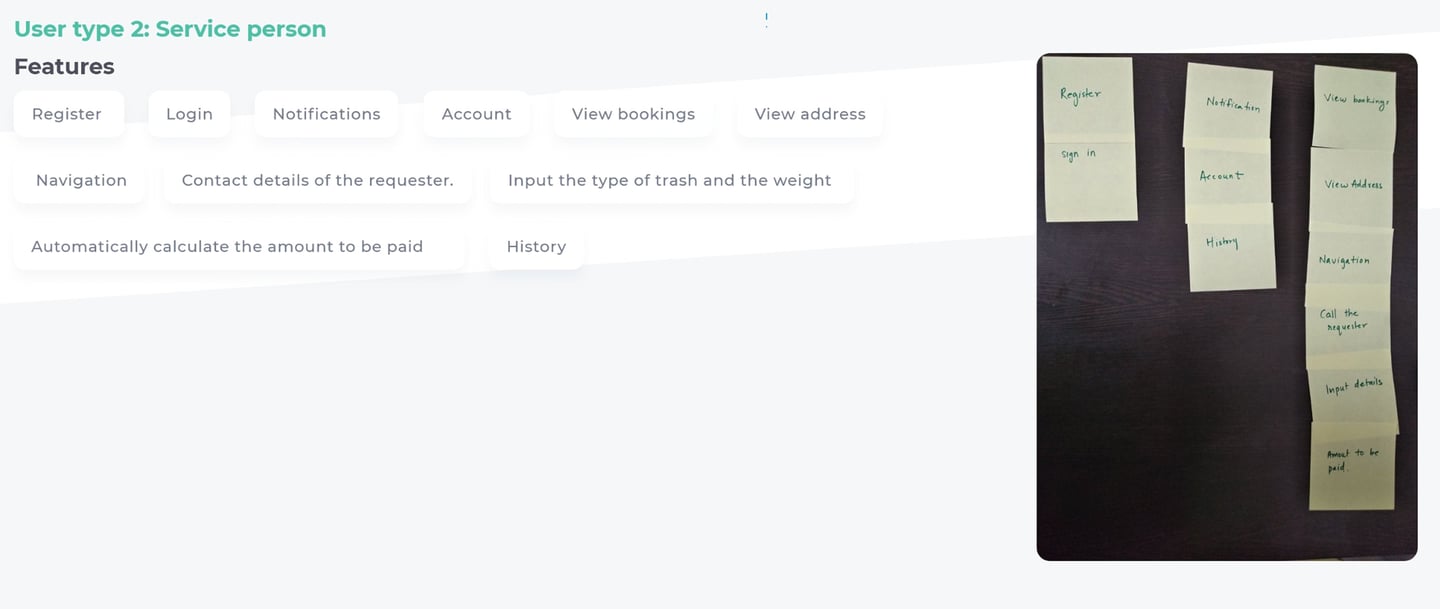Image resolution: width=1440 pixels, height=609 pixels.
Task: Click the Sign in sticky note
Action: (1091, 181)
